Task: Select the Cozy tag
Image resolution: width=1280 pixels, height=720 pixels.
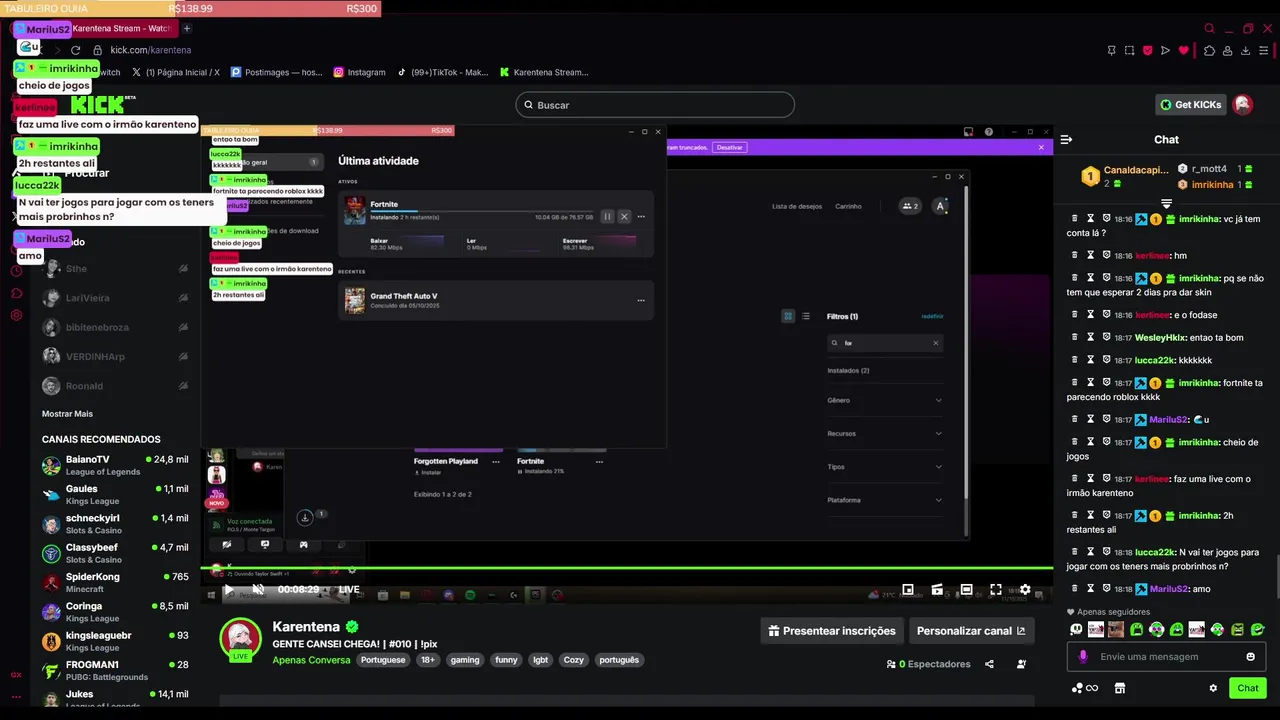Action: point(573,660)
